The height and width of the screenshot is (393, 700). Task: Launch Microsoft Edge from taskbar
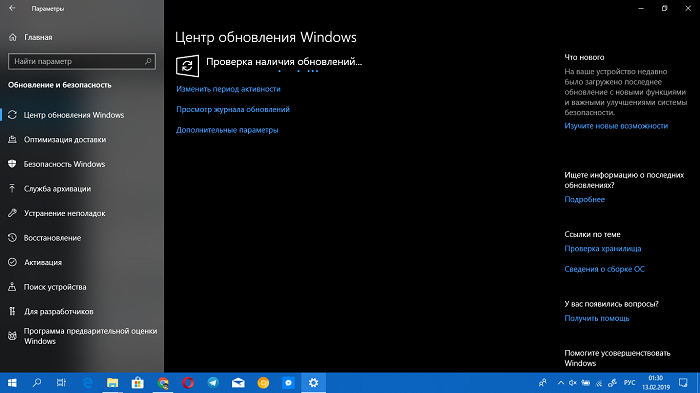click(x=88, y=383)
